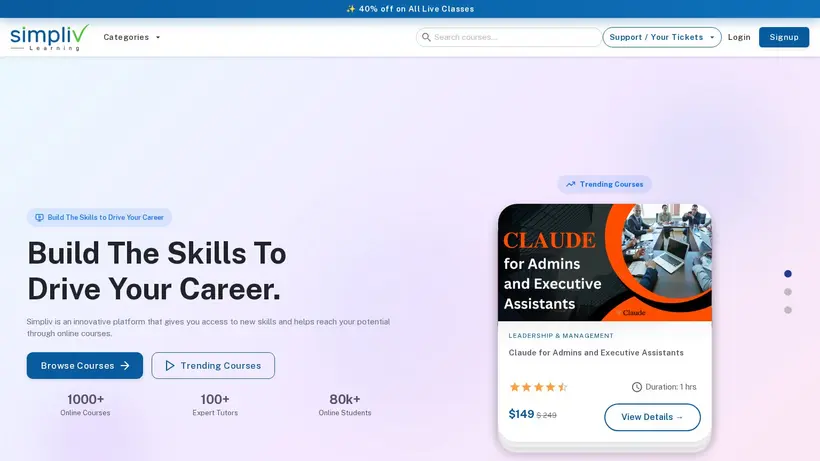Click the Signup button
820x461 pixels.
tap(784, 37)
